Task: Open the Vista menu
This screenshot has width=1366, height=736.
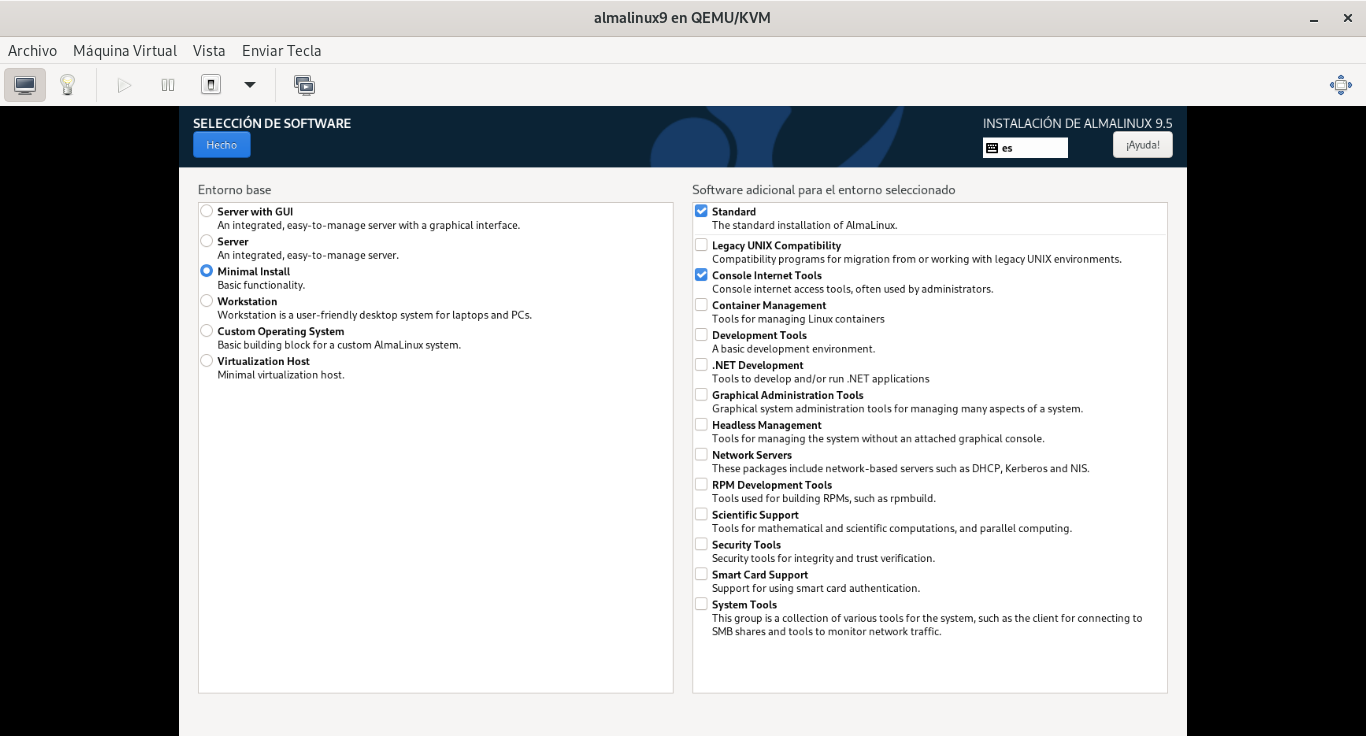Action: tap(209, 50)
